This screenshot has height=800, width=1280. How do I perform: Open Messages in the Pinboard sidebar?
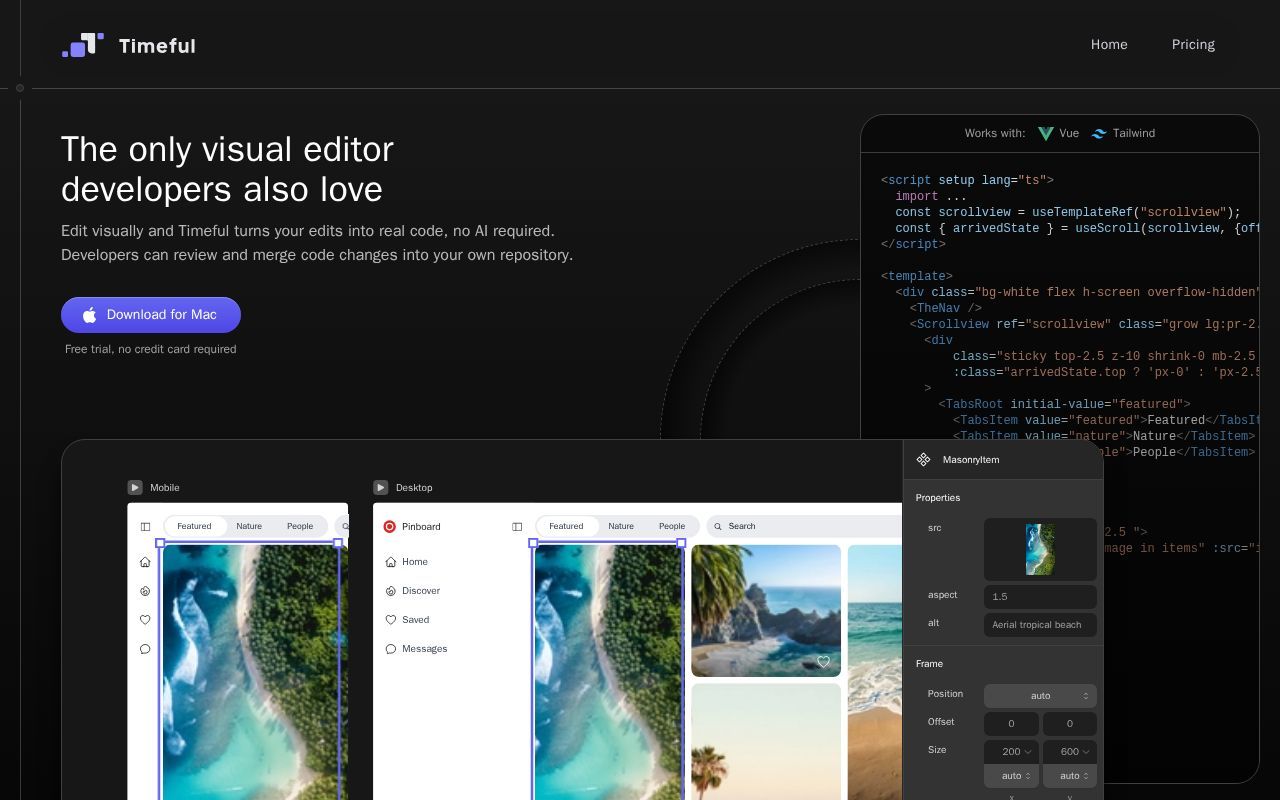pos(416,649)
